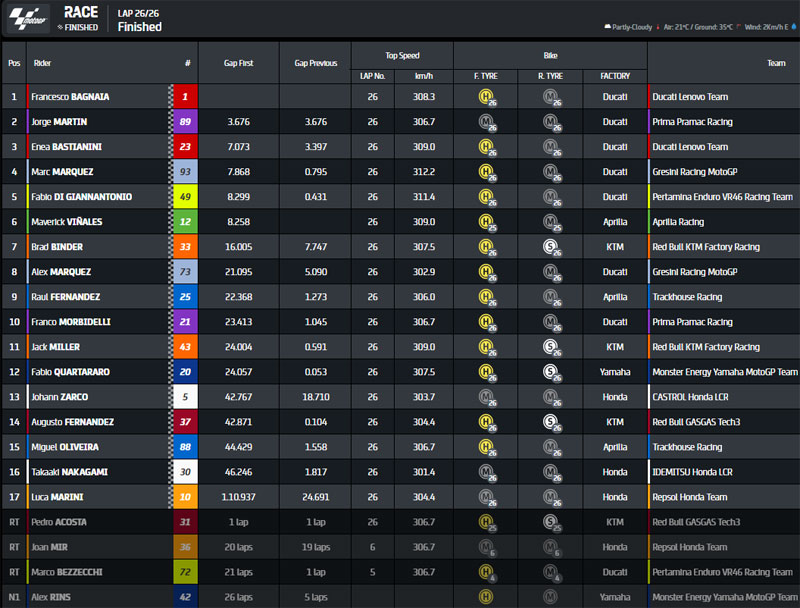Open the RACE session title
Screen dimensions: 800x608
pos(80,12)
